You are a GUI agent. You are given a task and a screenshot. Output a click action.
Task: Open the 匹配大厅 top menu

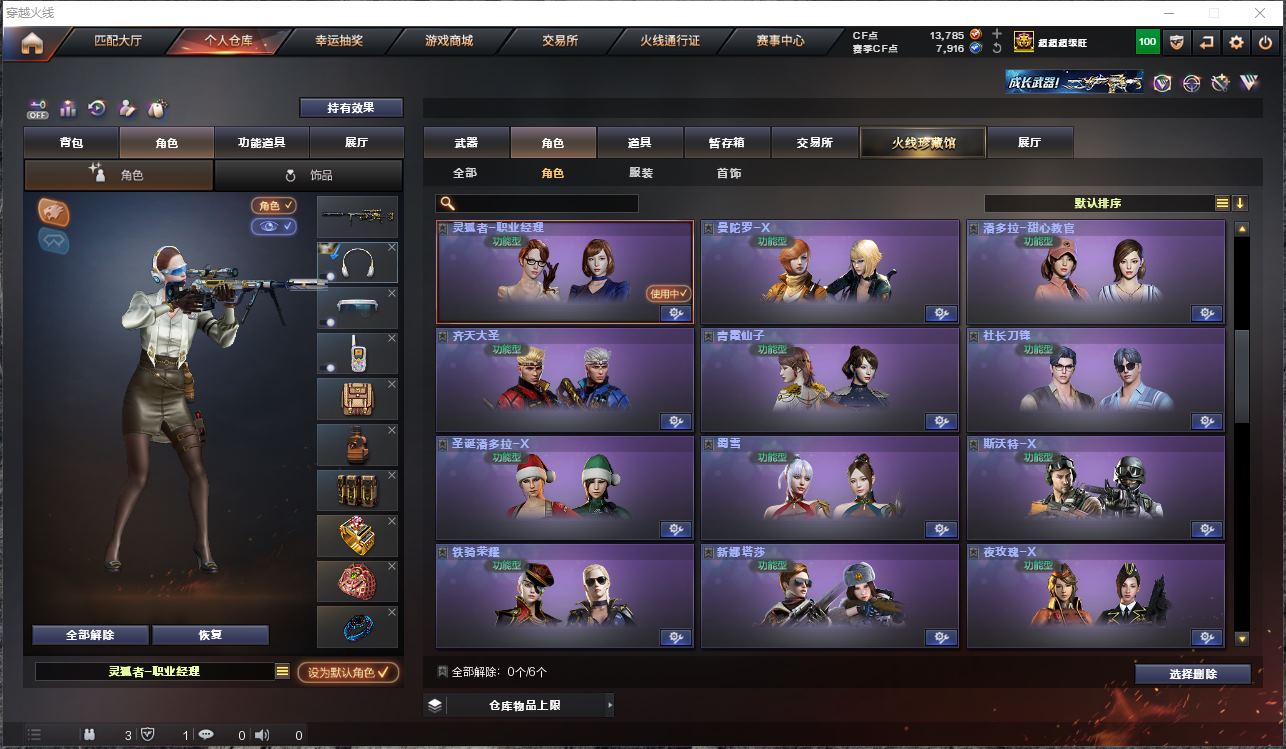tap(118, 41)
